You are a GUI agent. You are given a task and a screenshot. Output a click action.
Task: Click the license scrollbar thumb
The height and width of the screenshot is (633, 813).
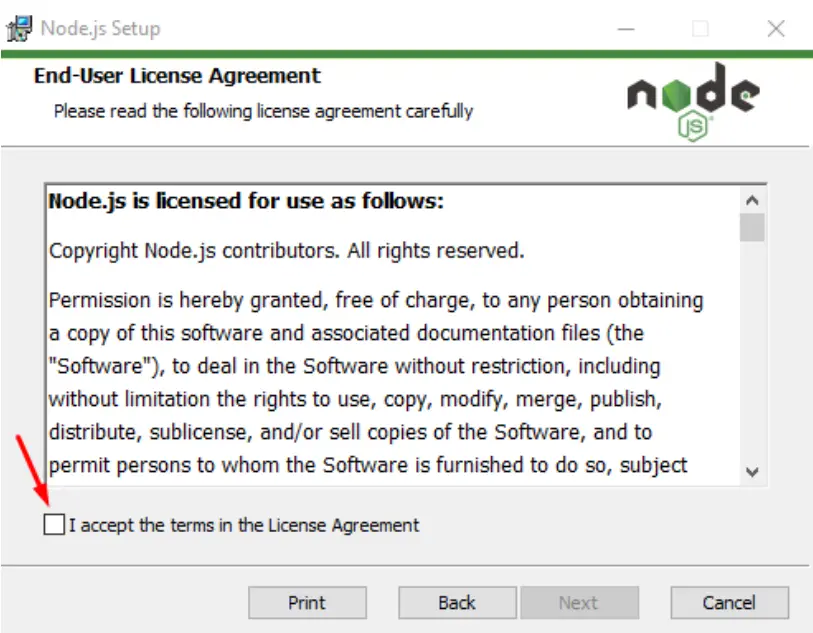tap(752, 227)
